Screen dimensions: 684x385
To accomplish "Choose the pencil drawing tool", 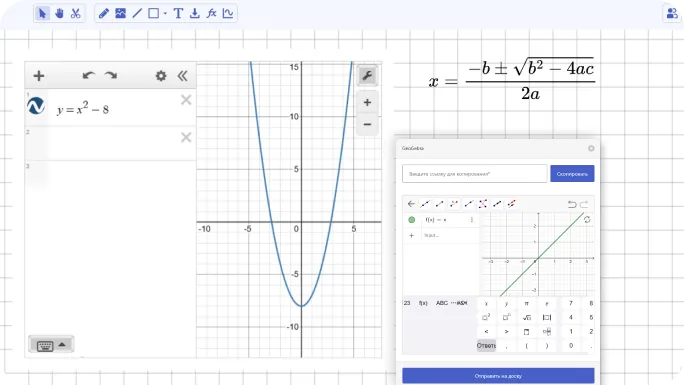I will (x=103, y=14).
